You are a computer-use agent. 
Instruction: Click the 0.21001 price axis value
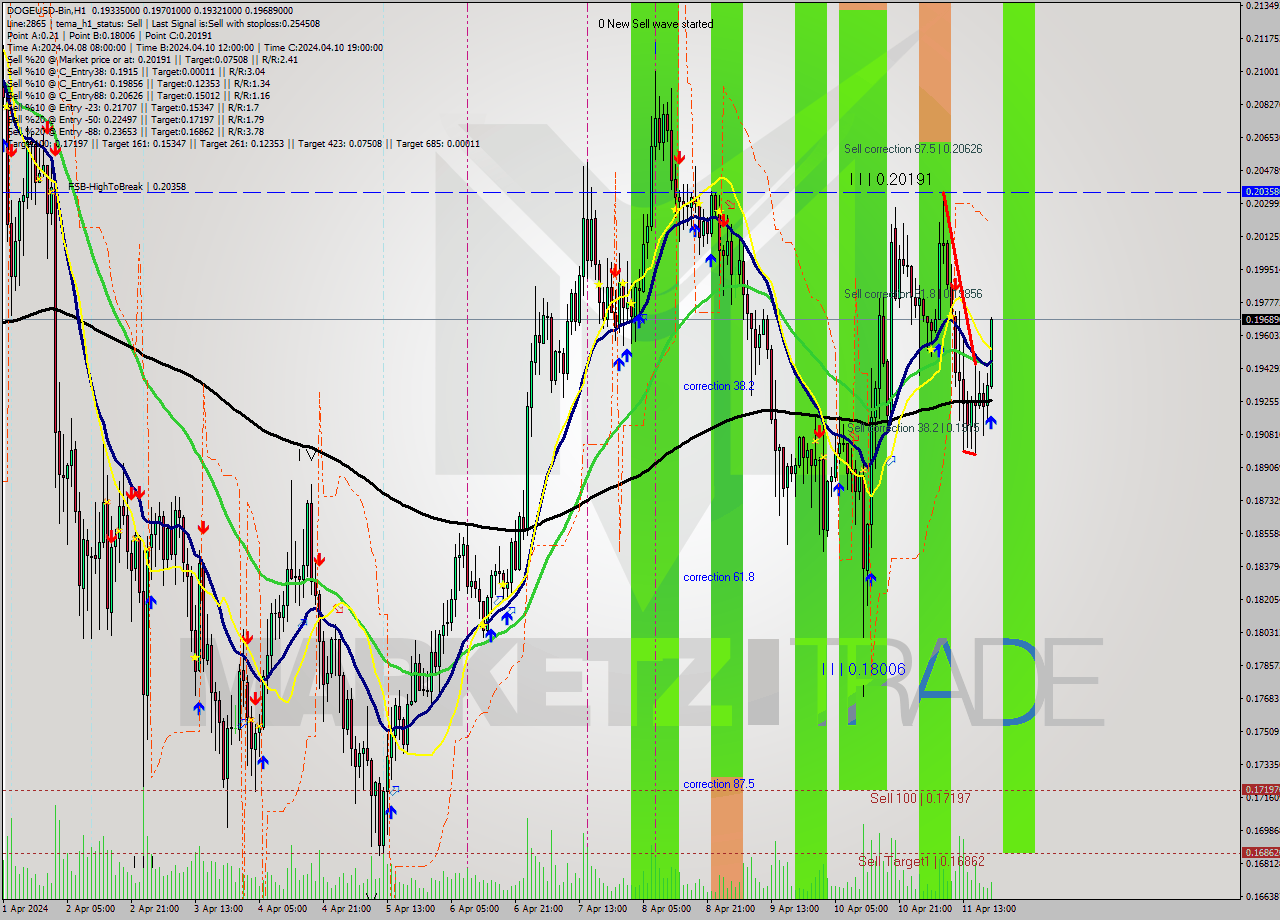coord(1262,71)
